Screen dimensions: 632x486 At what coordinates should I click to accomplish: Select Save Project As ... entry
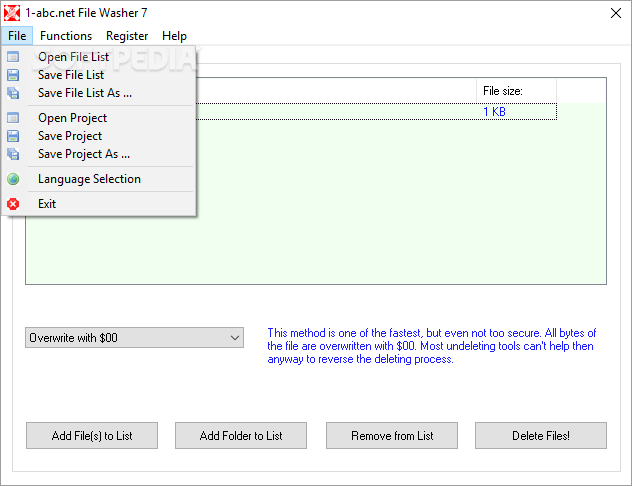99,154
